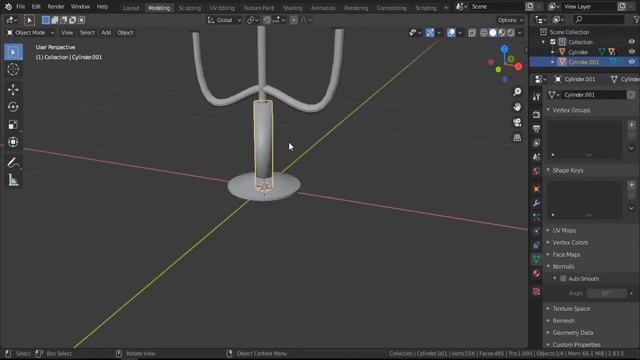This screenshot has height=360, width=640.
Task: Click the Blender logo menu icon
Action: (8, 7)
